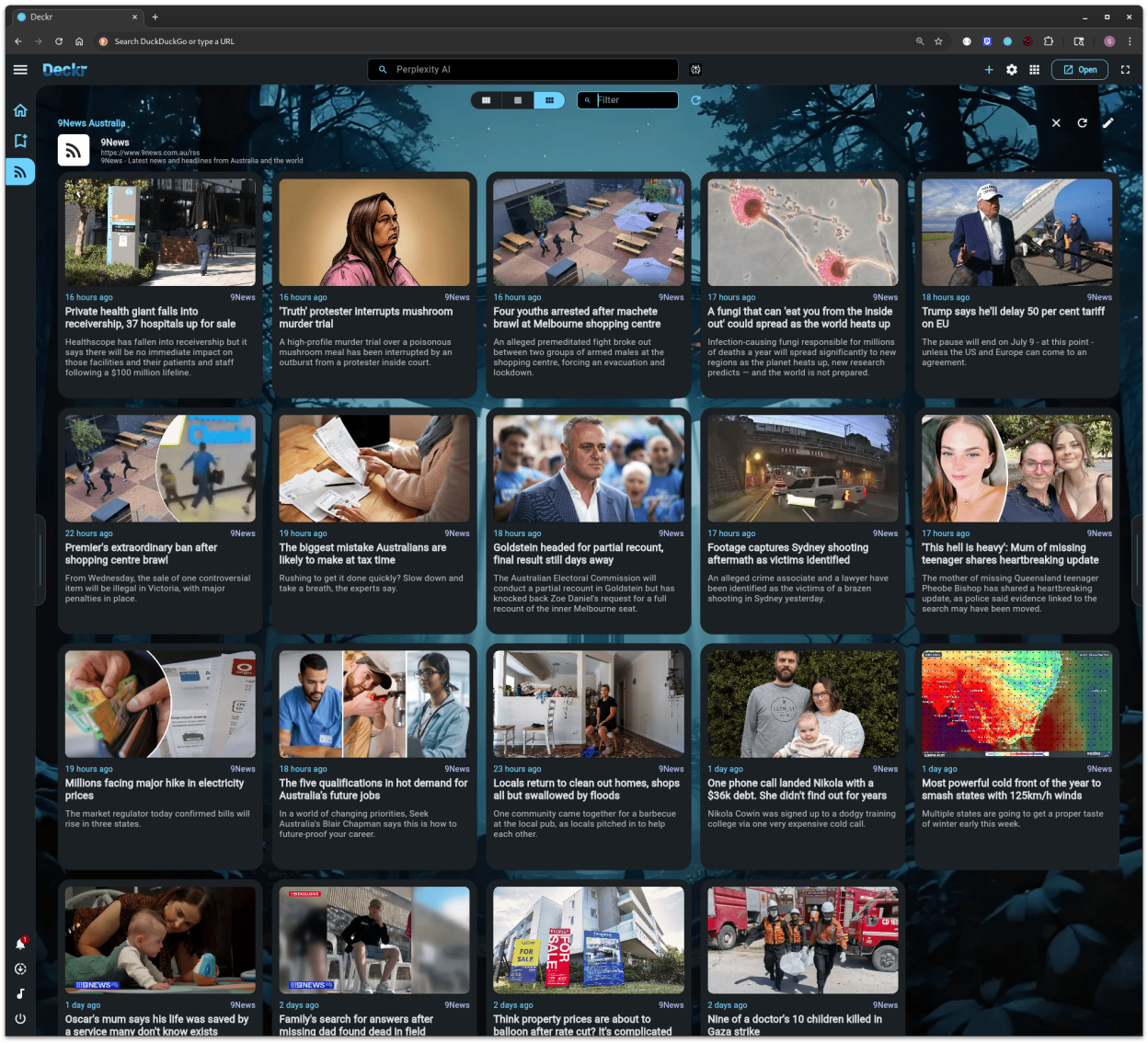1148x1043 pixels.
Task: Open Nikola $36k debt phone call headline
Action: coord(797,789)
